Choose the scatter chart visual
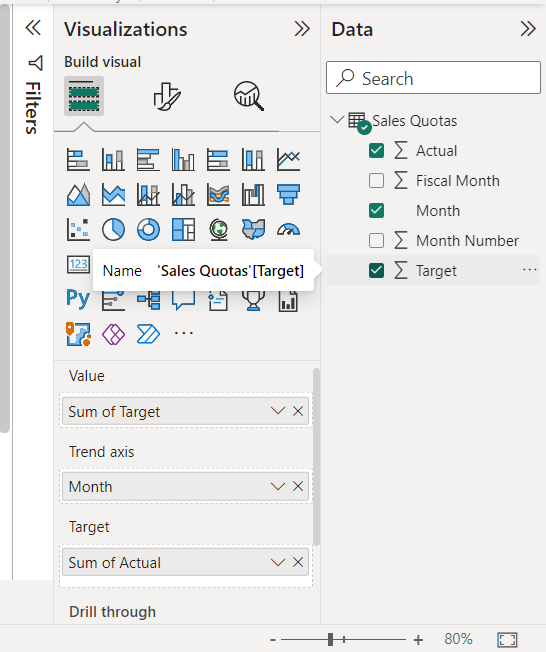 click(78, 229)
